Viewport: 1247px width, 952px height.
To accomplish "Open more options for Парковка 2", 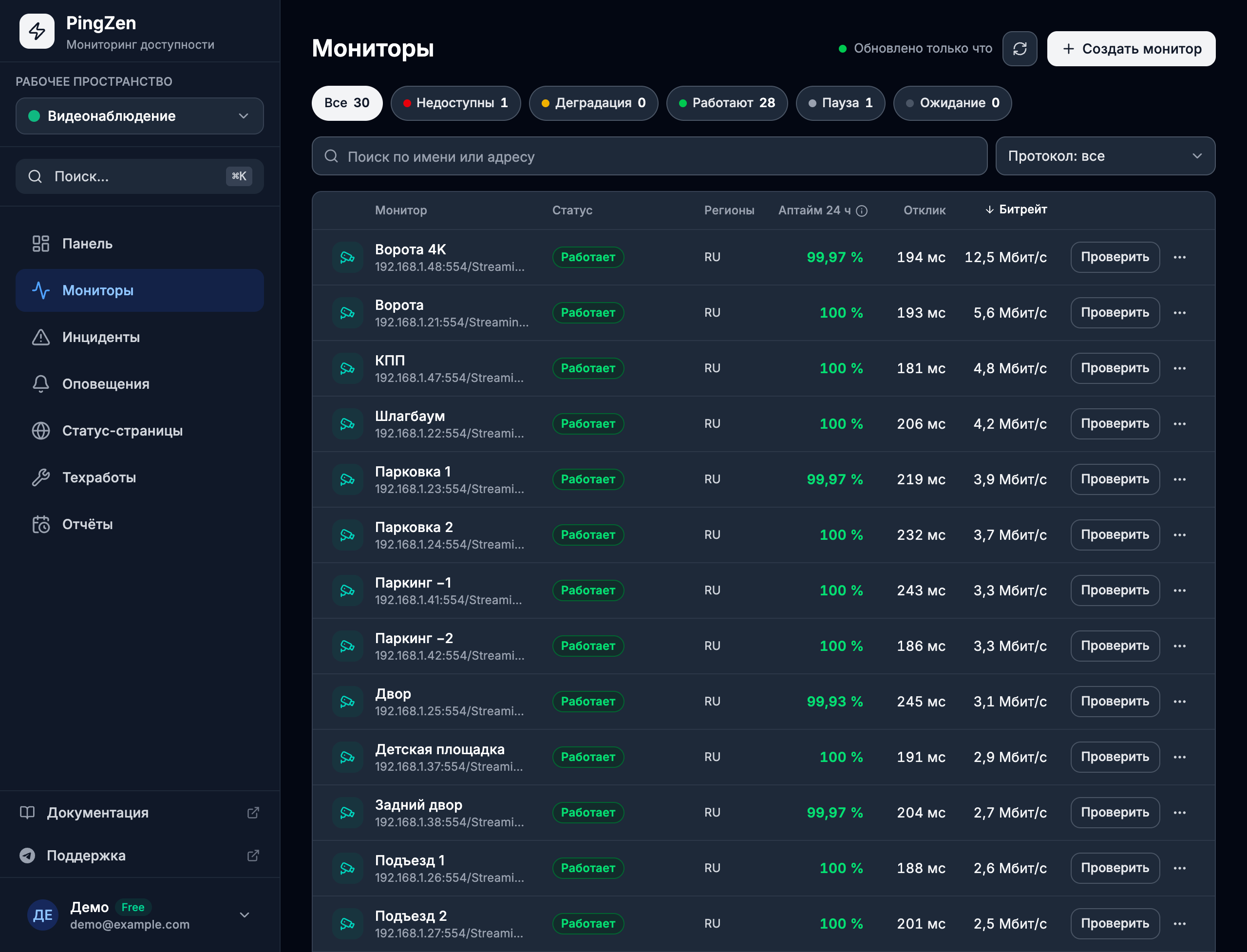I will pyautogui.click(x=1180, y=535).
